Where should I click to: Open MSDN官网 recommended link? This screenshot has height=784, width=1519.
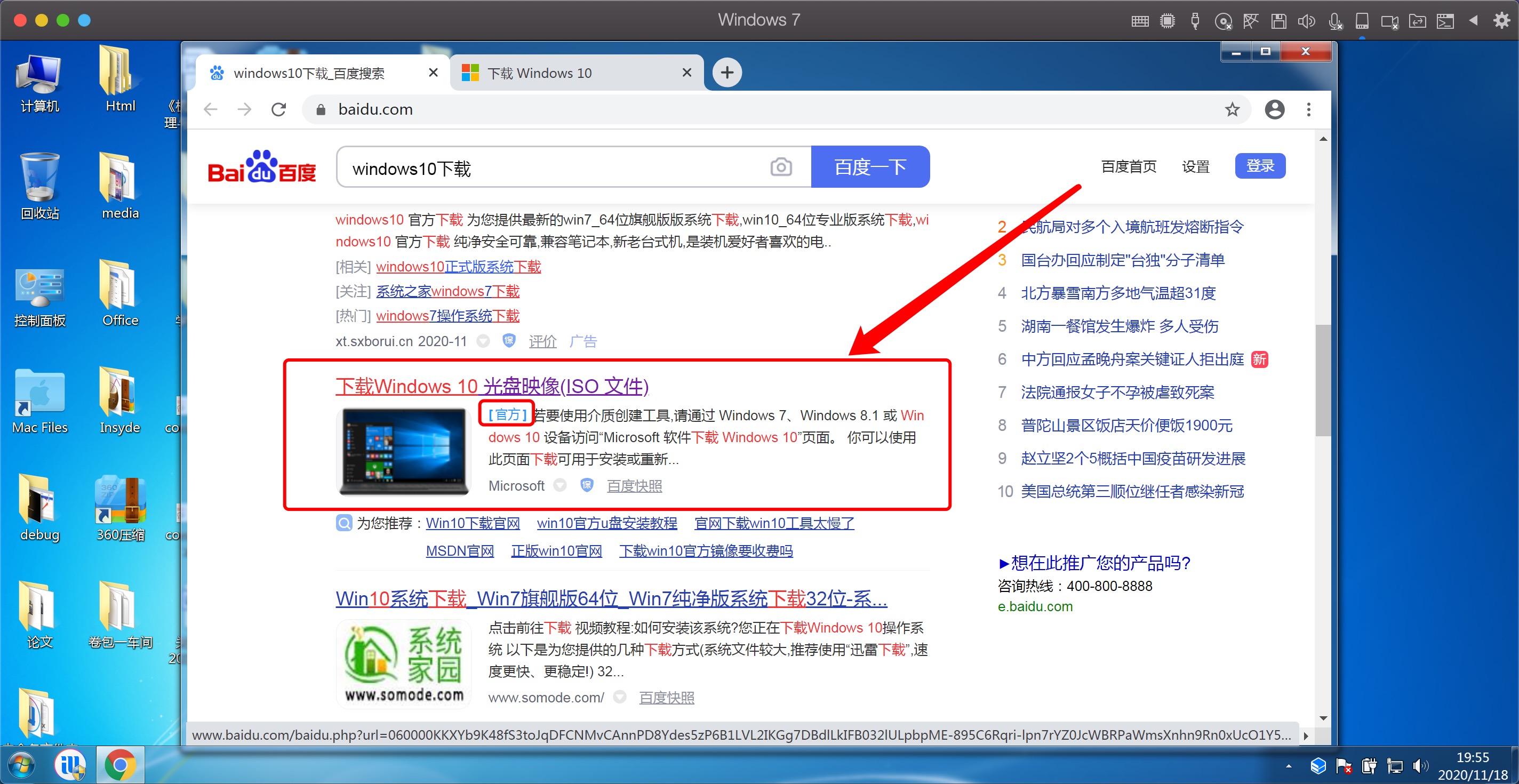click(460, 550)
